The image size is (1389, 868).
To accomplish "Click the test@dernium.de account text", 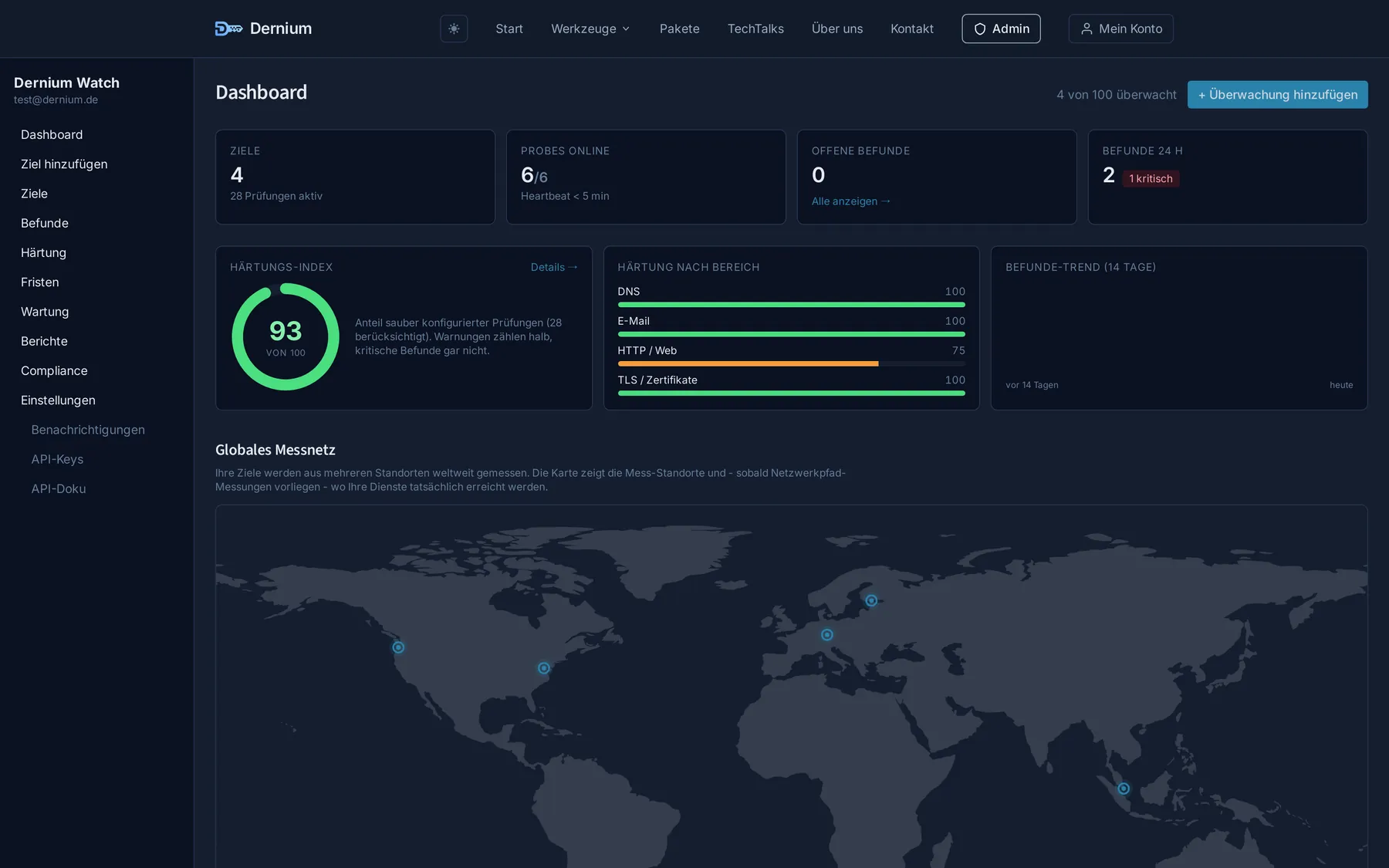I will coord(56,100).
